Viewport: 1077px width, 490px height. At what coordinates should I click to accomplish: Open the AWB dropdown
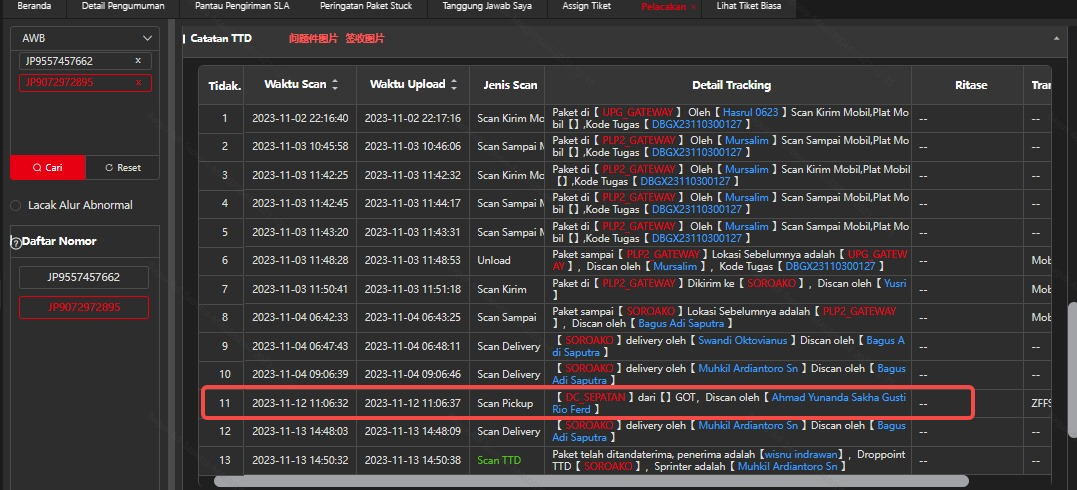click(x=87, y=38)
